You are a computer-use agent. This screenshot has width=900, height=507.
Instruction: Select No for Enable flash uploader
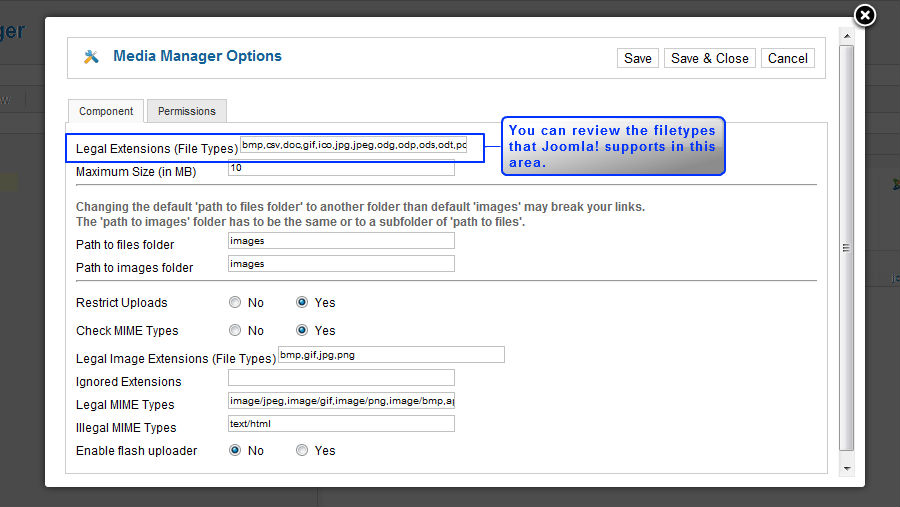pyautogui.click(x=235, y=451)
